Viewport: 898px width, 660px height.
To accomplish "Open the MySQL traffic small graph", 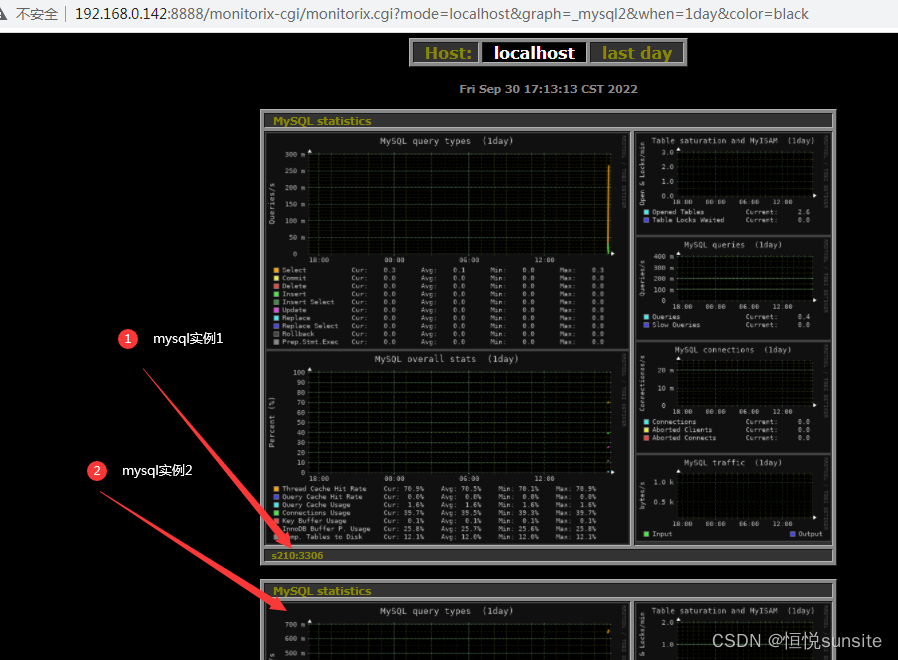I will (733, 498).
